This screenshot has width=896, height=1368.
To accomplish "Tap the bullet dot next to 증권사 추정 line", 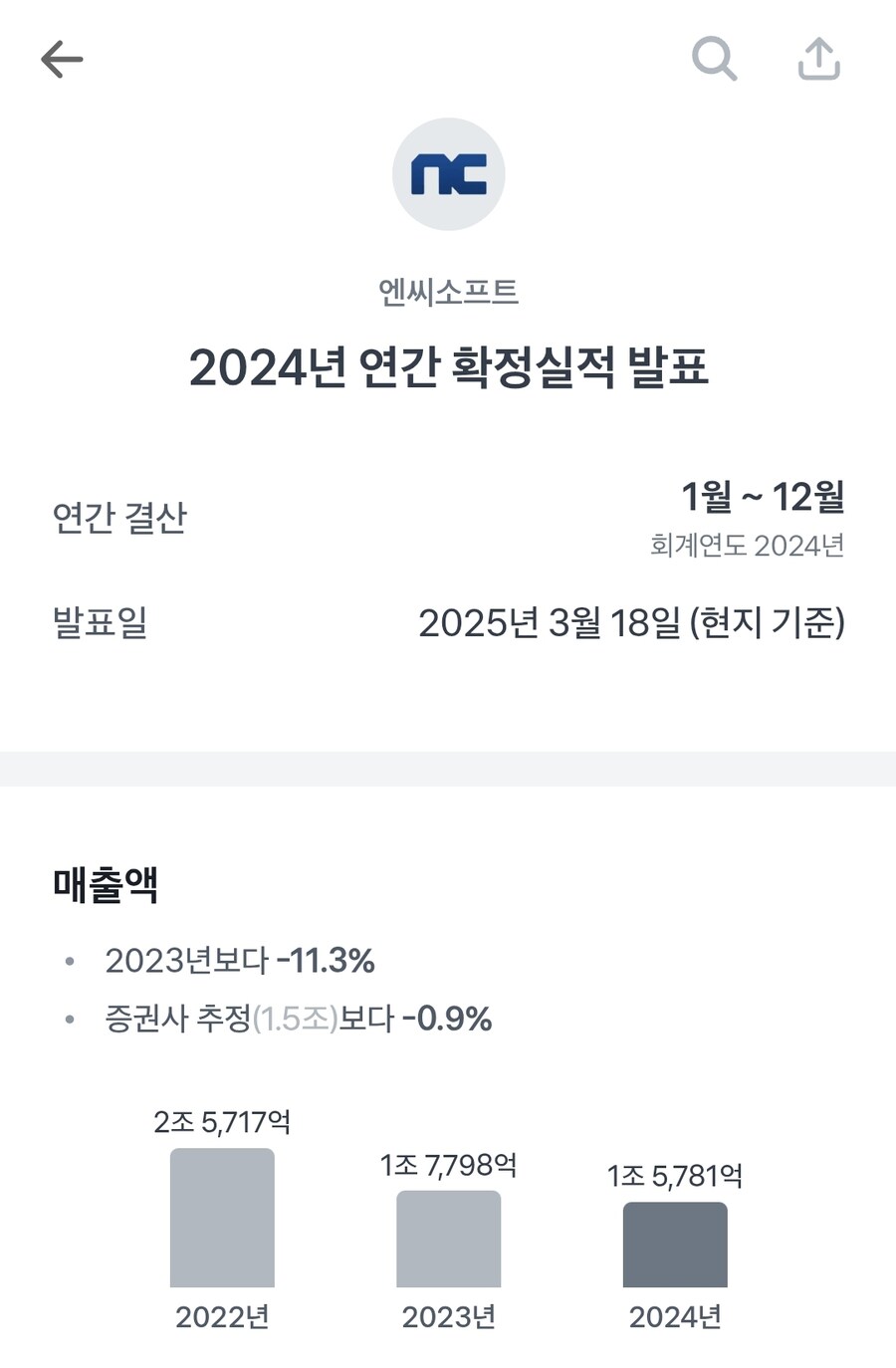I will tap(68, 1020).
